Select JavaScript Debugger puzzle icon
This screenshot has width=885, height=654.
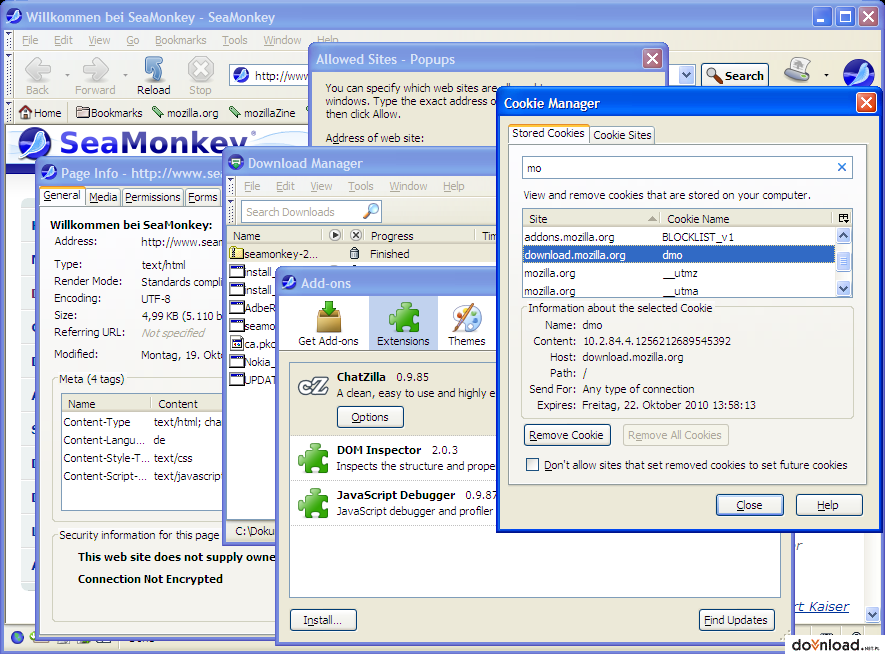point(313,503)
